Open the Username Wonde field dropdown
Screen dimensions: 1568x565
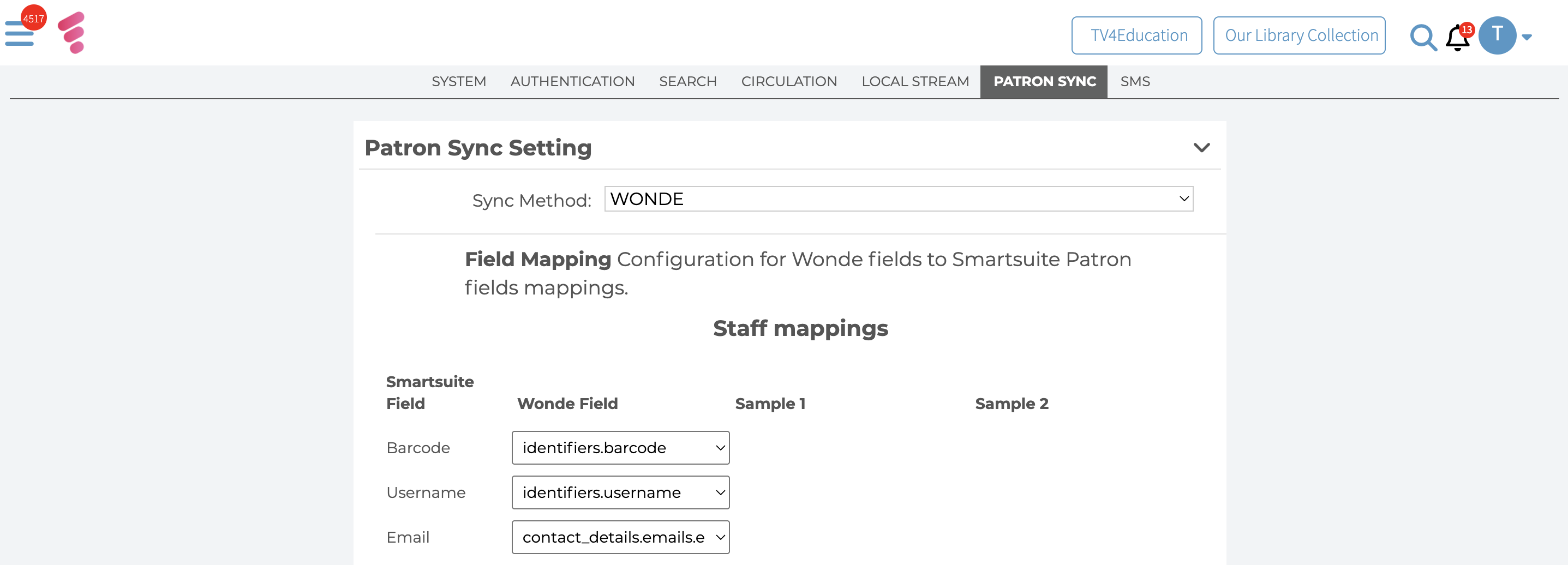click(x=620, y=492)
